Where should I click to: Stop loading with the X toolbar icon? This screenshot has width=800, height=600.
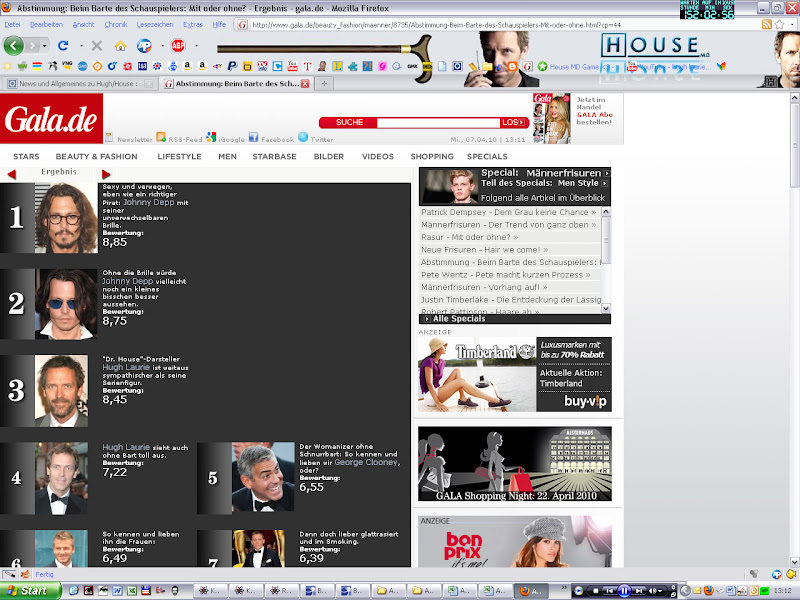96,45
